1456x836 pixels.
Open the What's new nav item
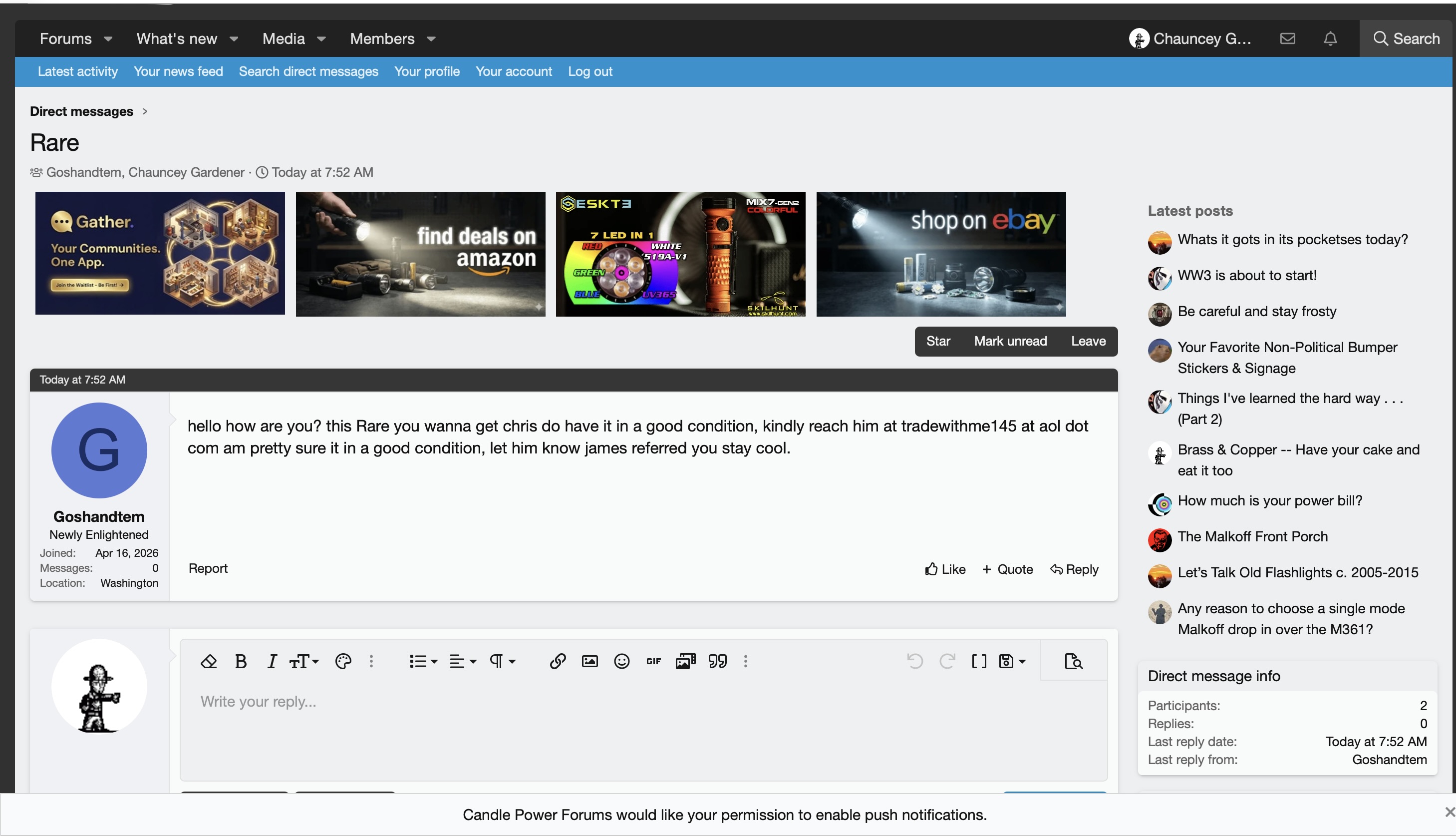point(177,38)
